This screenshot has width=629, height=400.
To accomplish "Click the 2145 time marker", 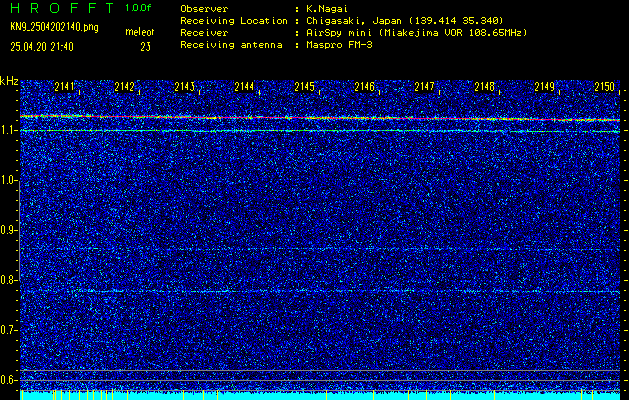I will point(304,87).
